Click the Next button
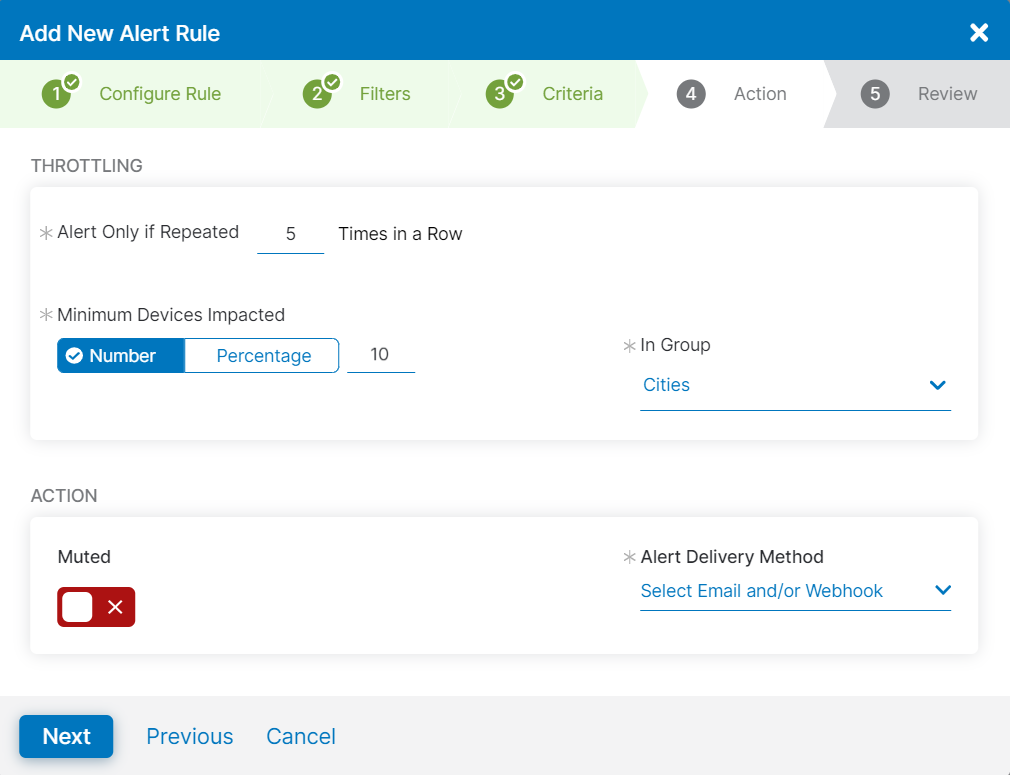 (x=66, y=736)
